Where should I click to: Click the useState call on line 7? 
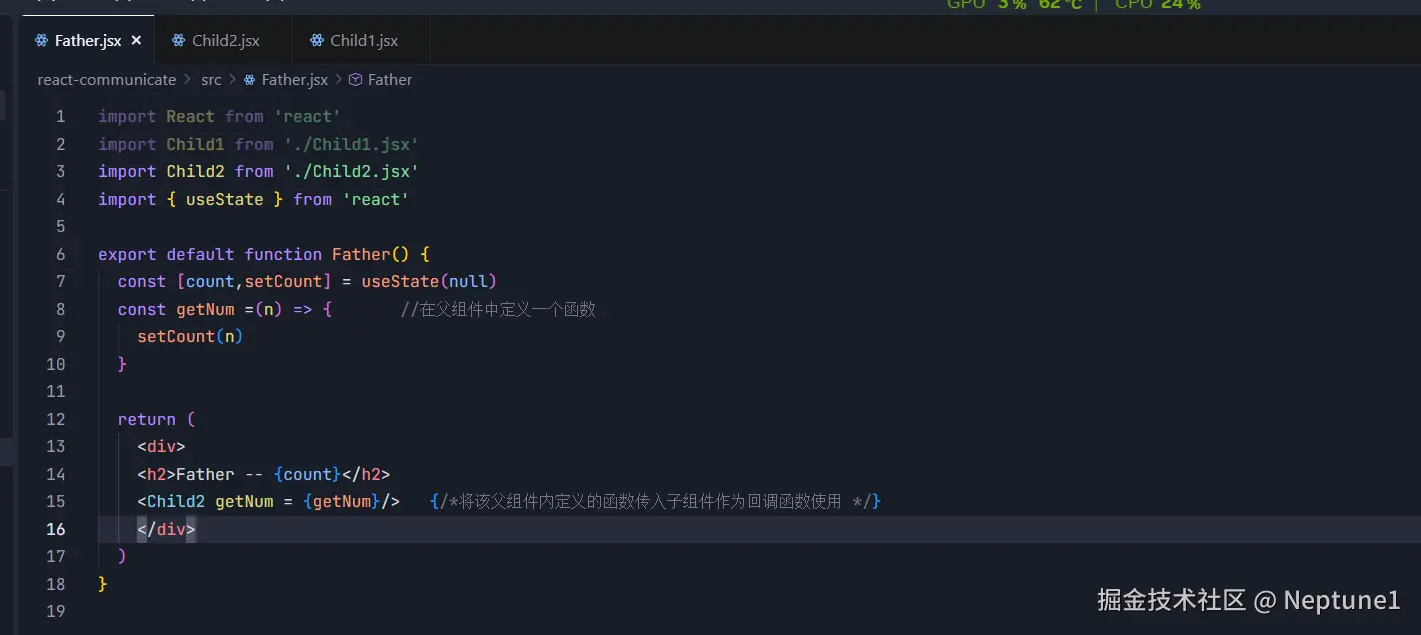400,282
